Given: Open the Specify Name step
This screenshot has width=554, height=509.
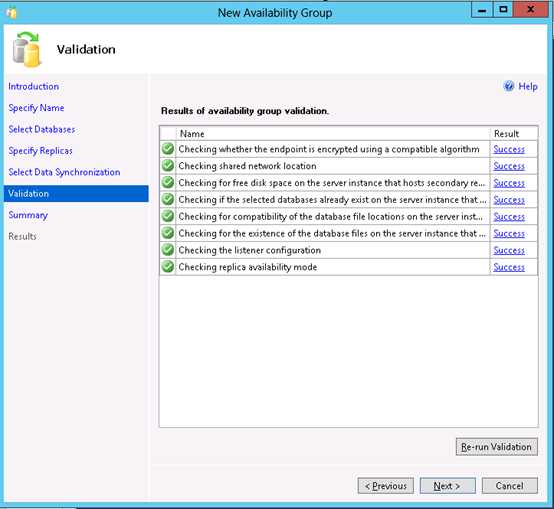Looking at the screenshot, I should click(x=36, y=108).
